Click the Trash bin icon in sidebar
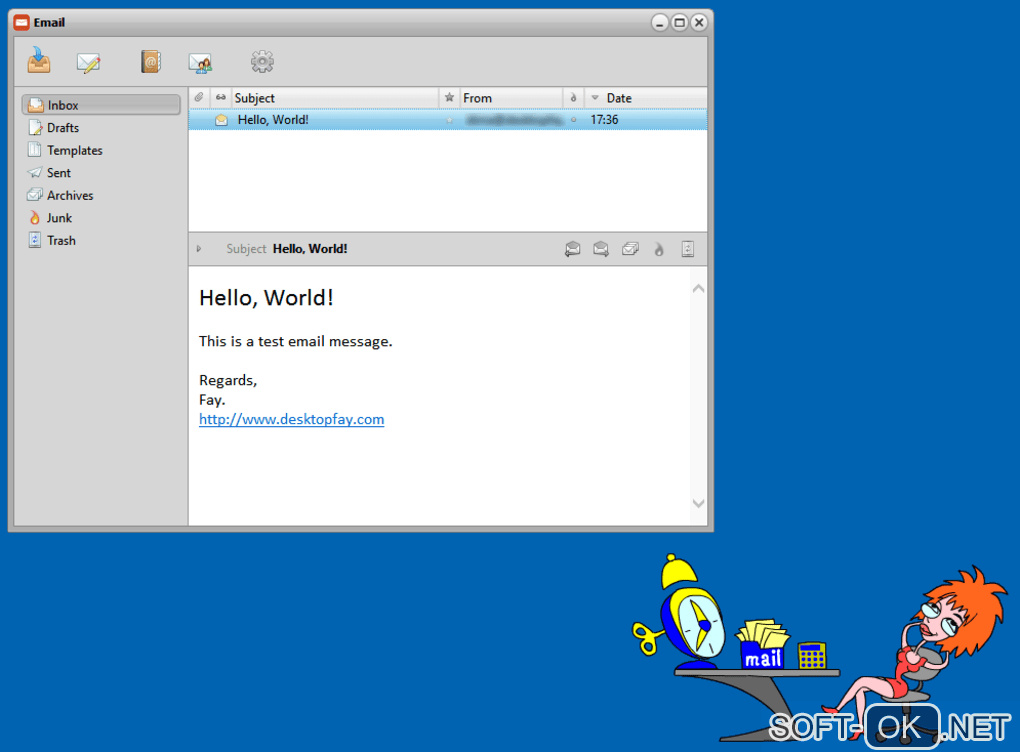1020x752 pixels. tap(34, 240)
